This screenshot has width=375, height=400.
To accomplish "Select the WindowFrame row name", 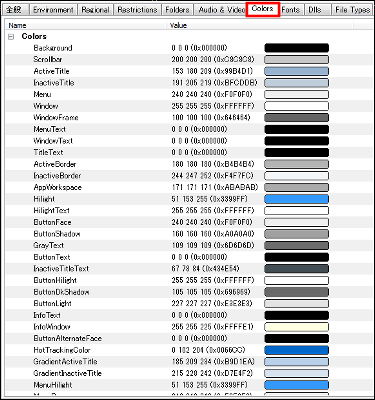I will click(x=56, y=118).
